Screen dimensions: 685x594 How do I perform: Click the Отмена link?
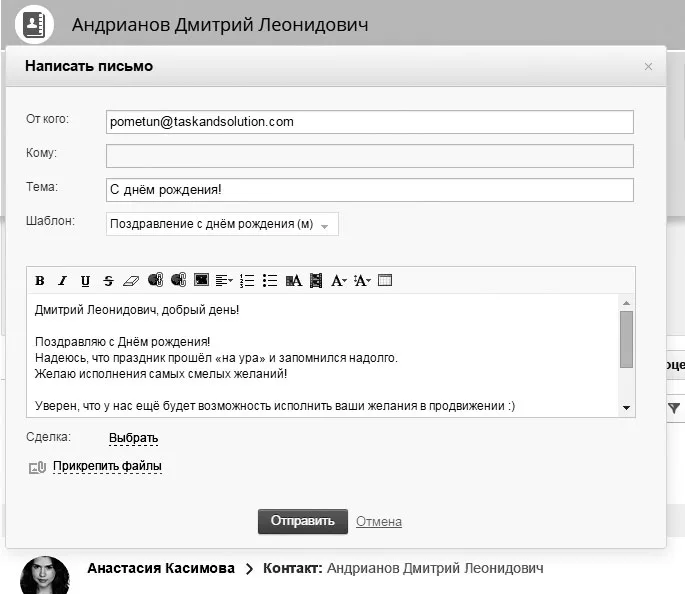tap(379, 521)
